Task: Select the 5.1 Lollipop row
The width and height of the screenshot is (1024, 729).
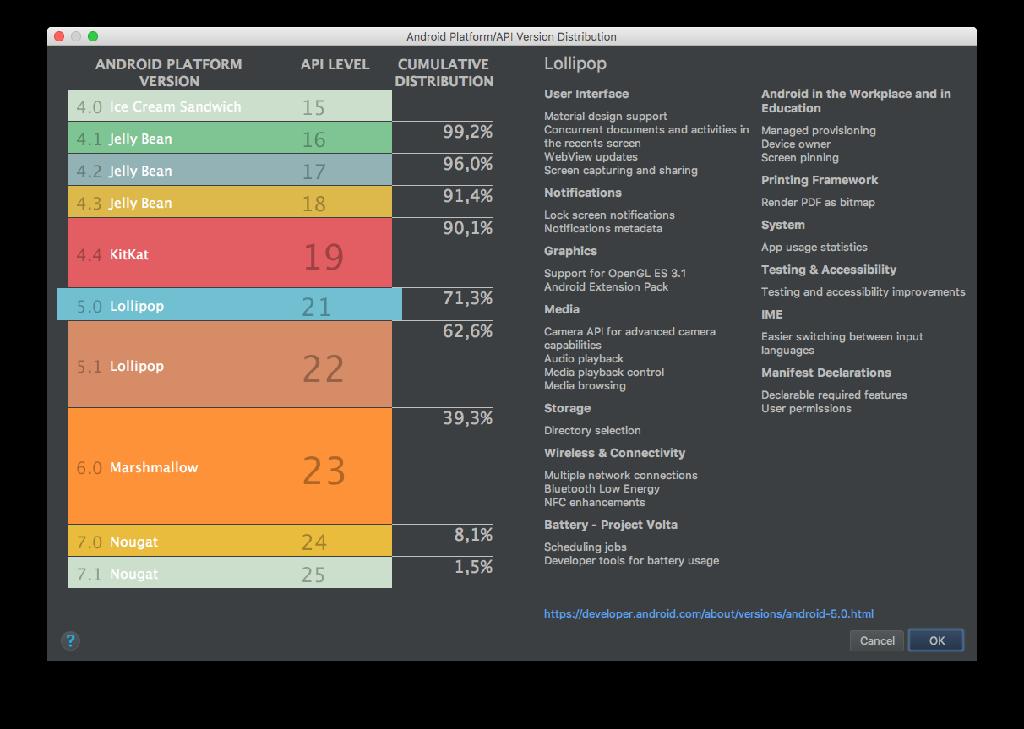Action: (230, 364)
